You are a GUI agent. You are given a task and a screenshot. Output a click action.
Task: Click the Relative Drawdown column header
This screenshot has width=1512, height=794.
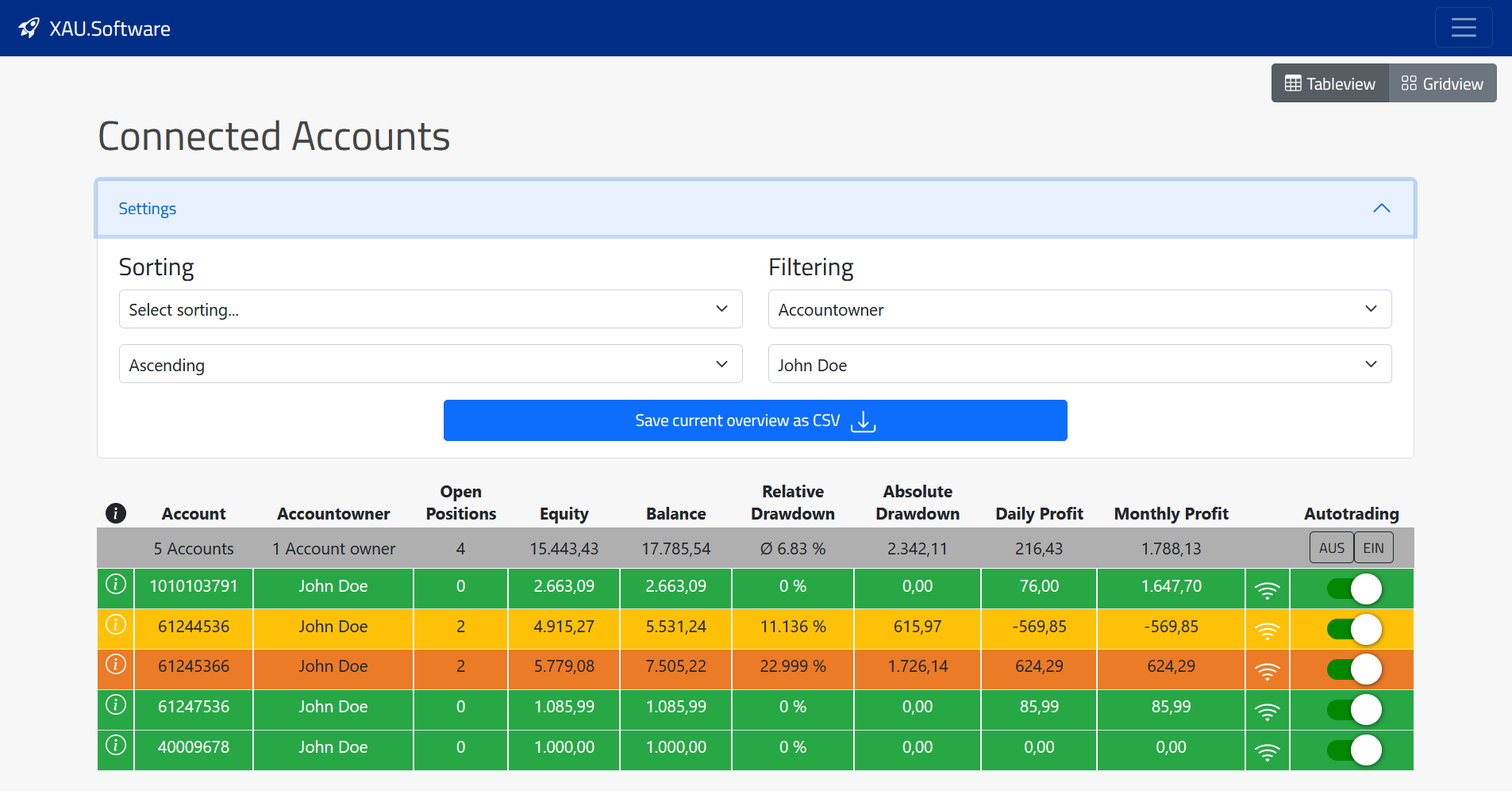[792, 502]
